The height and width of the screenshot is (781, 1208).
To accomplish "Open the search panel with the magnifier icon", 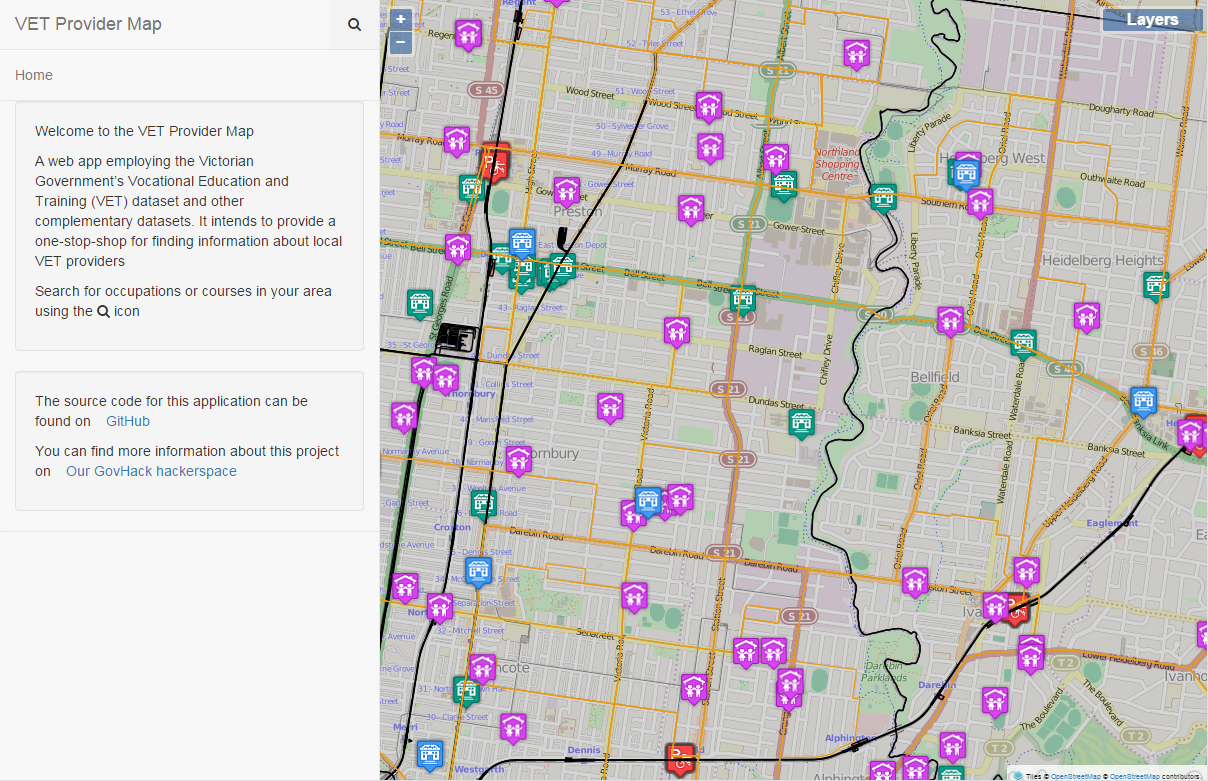I will (354, 25).
